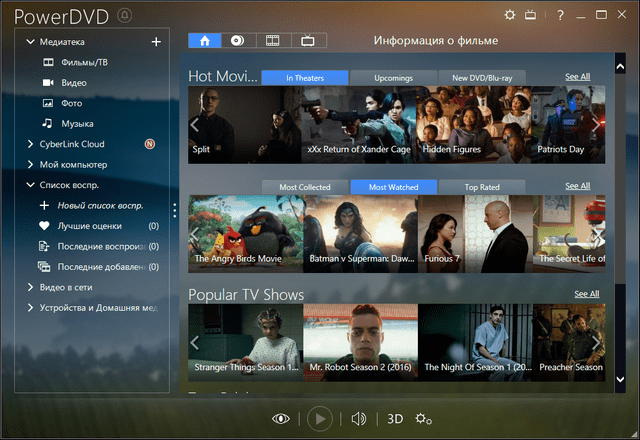The width and height of the screenshot is (640, 440).
Task: Collapse the Медиатека tree node
Action: tap(30, 42)
